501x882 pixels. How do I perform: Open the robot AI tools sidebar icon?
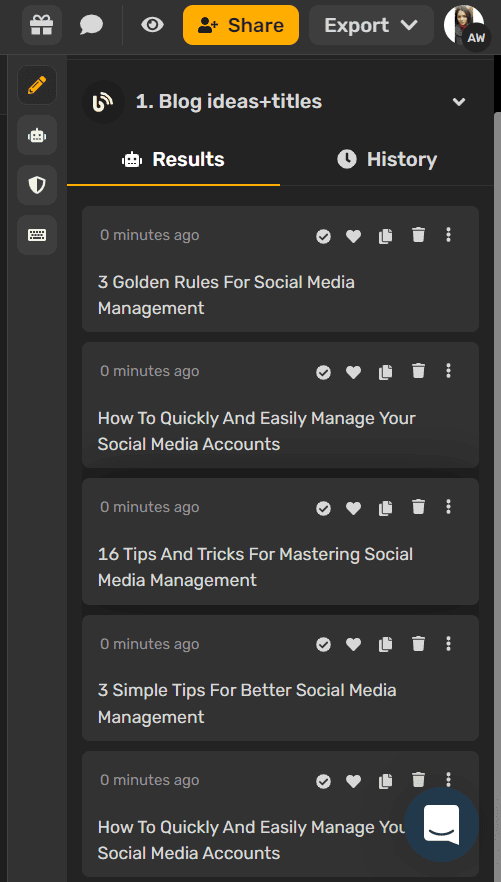tap(37, 135)
